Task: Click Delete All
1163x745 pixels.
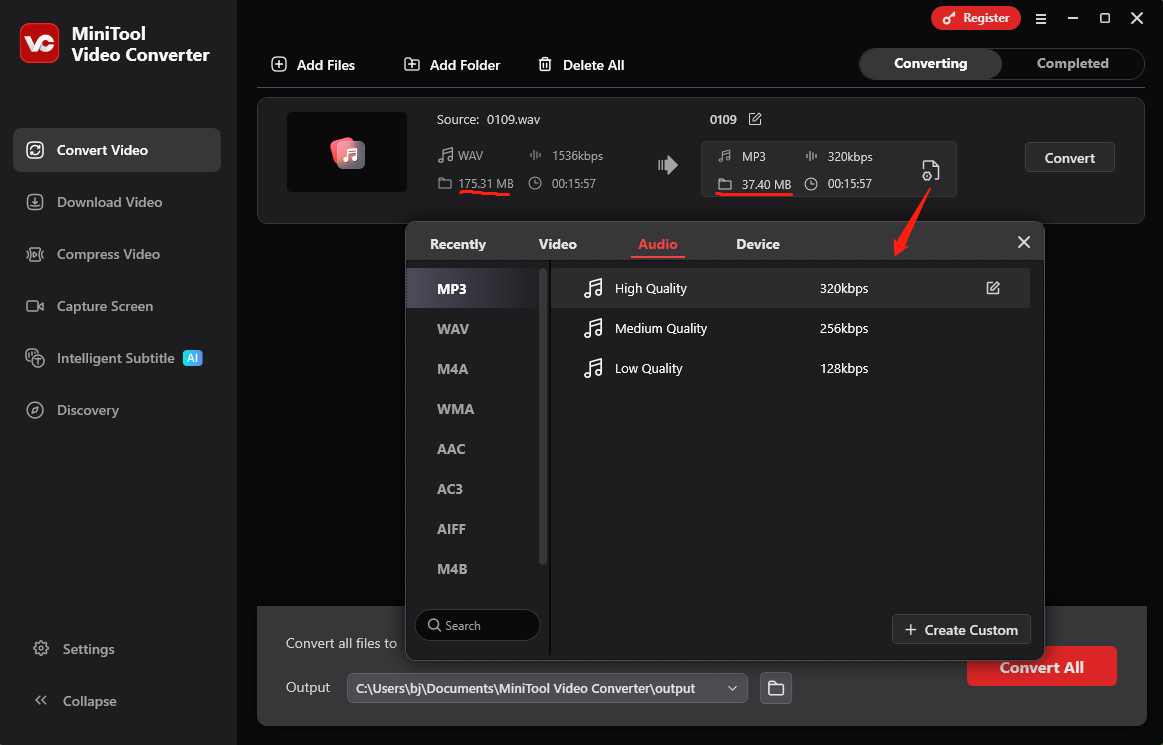Action: click(x=581, y=64)
